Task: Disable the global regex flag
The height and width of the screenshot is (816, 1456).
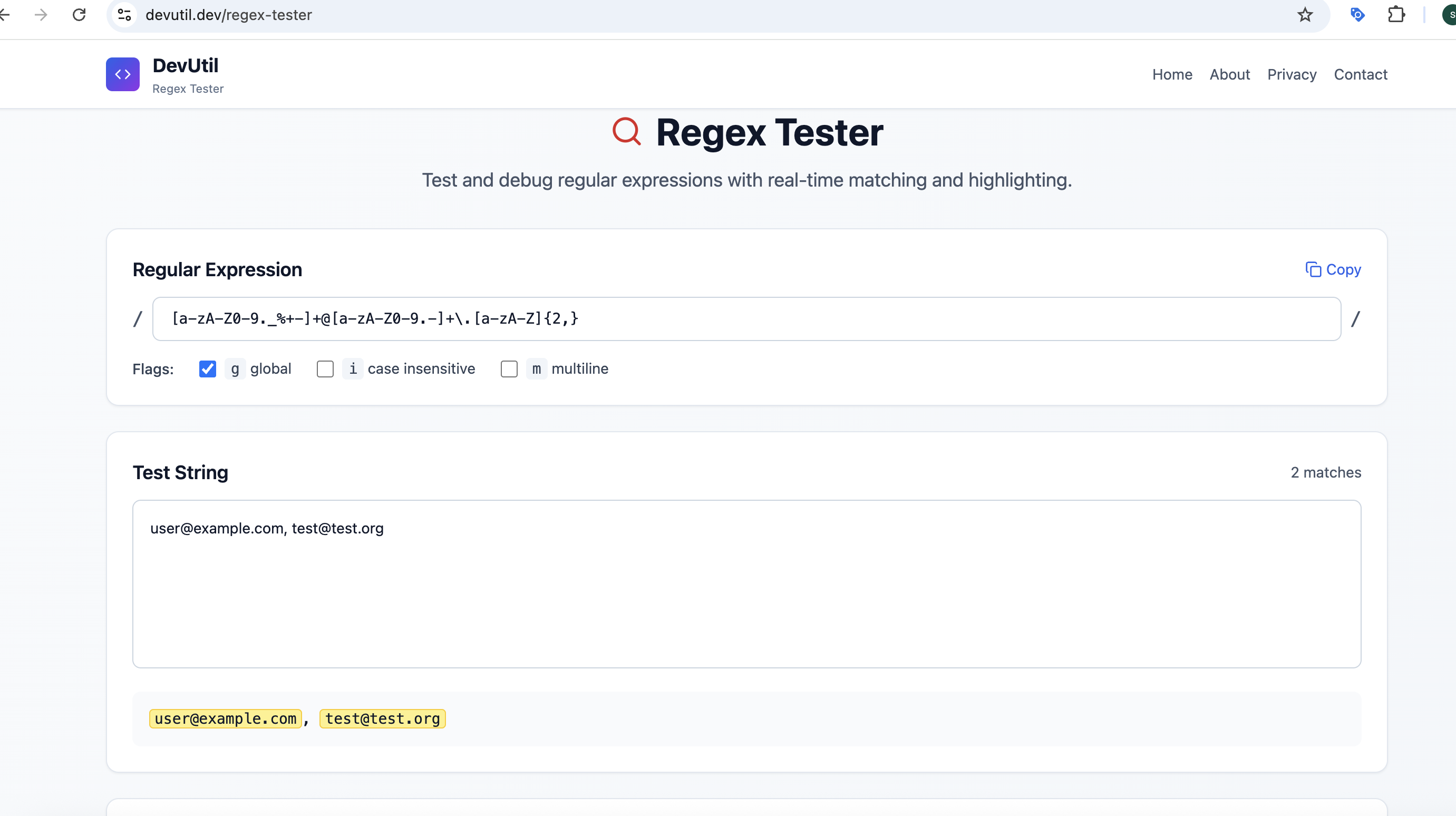Action: coord(207,369)
